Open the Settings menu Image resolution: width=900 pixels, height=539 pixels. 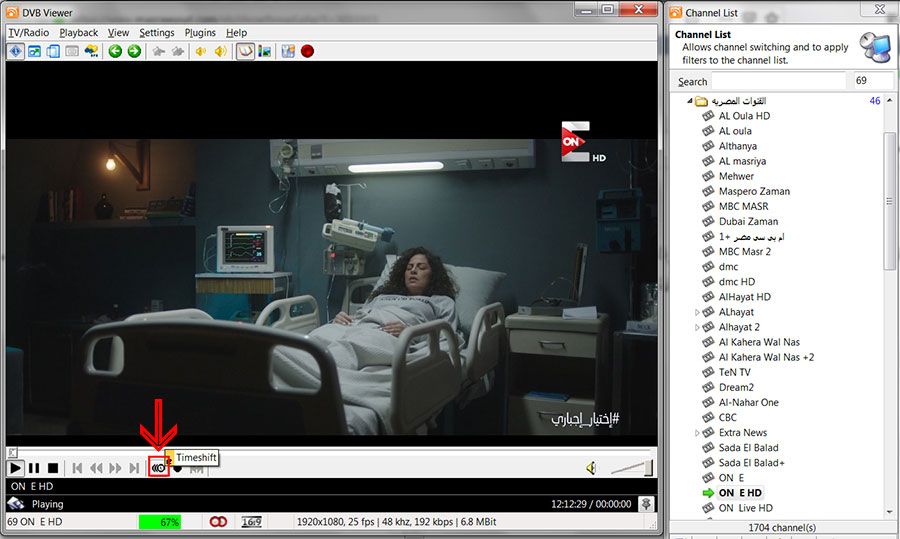(x=157, y=33)
